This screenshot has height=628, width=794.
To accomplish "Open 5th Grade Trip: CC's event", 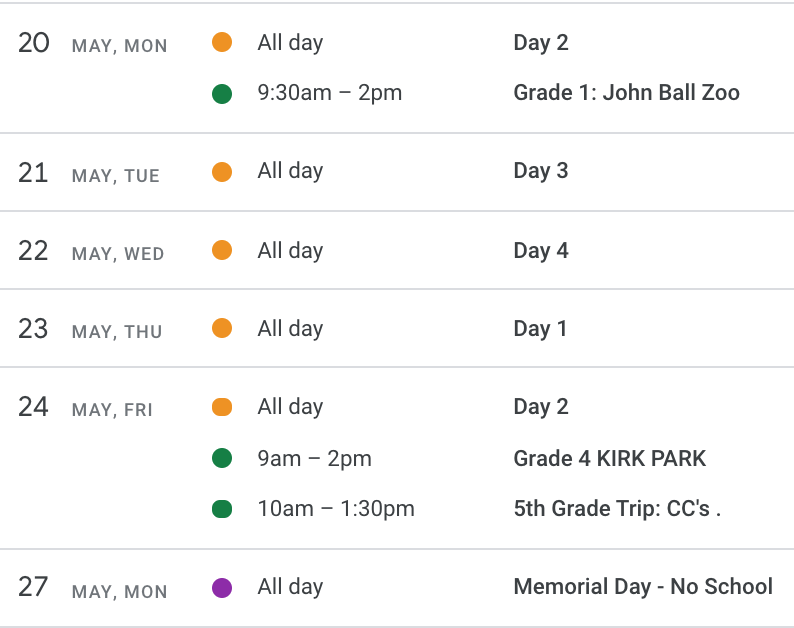I will pyautogui.click(x=617, y=508).
